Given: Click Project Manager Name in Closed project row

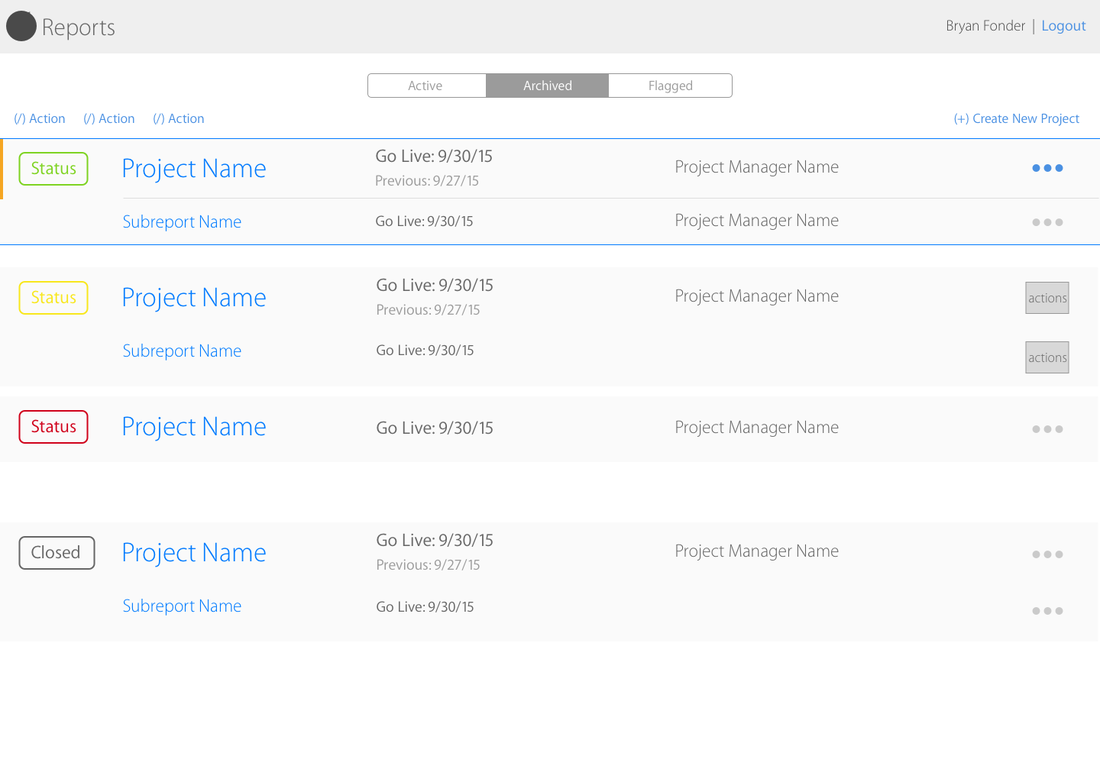Looking at the screenshot, I should [x=756, y=552].
